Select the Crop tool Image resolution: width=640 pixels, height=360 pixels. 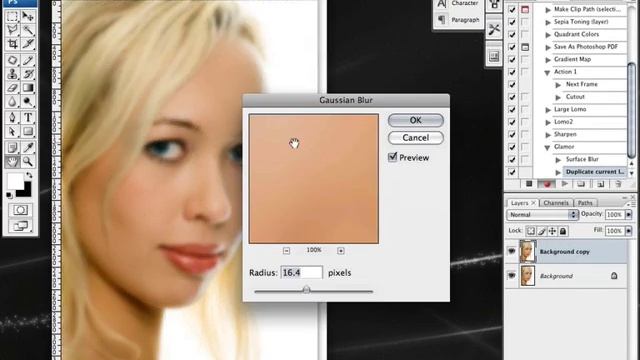pyautogui.click(x=12, y=43)
